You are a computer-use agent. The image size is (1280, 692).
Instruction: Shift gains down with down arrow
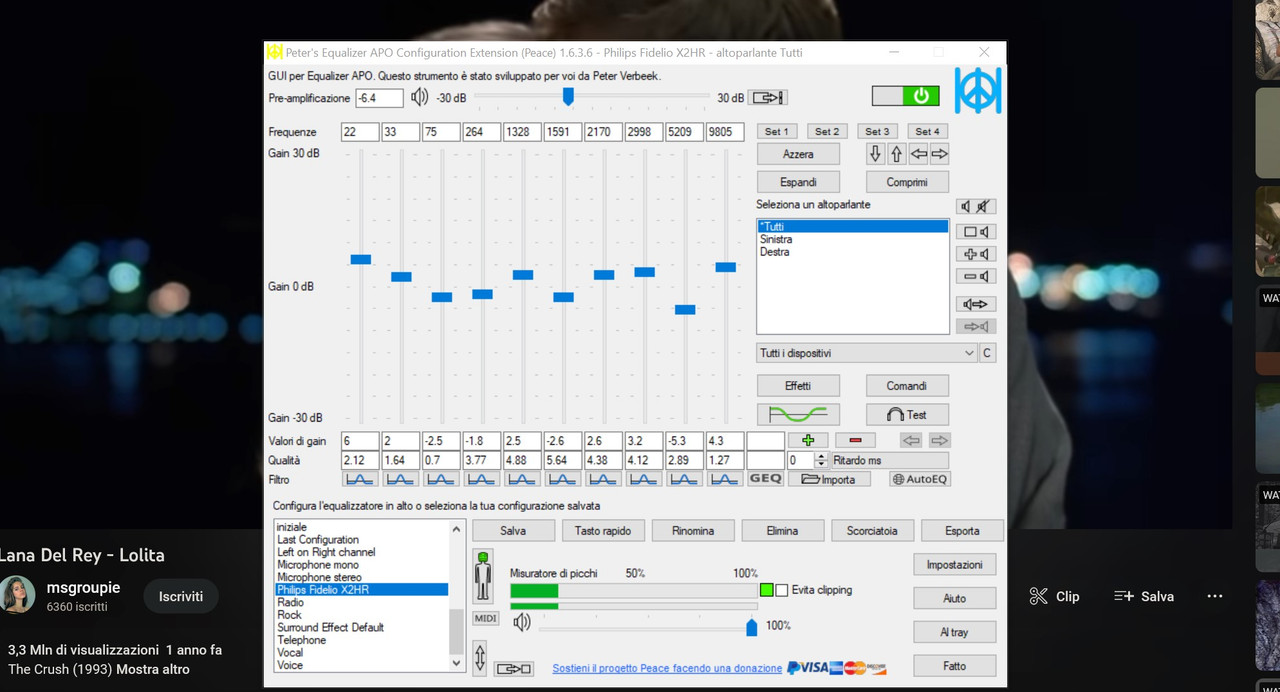[x=876, y=154]
